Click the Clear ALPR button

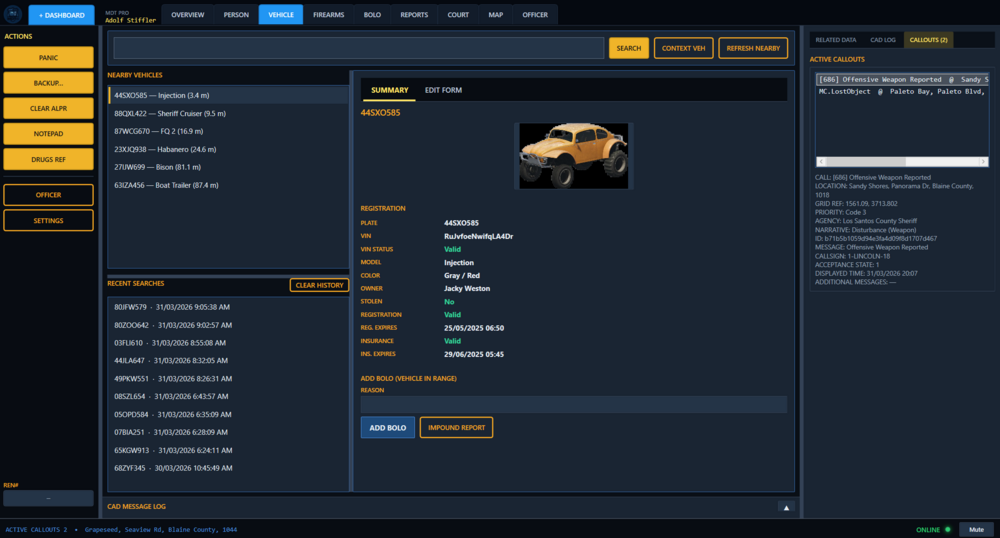click(x=48, y=108)
